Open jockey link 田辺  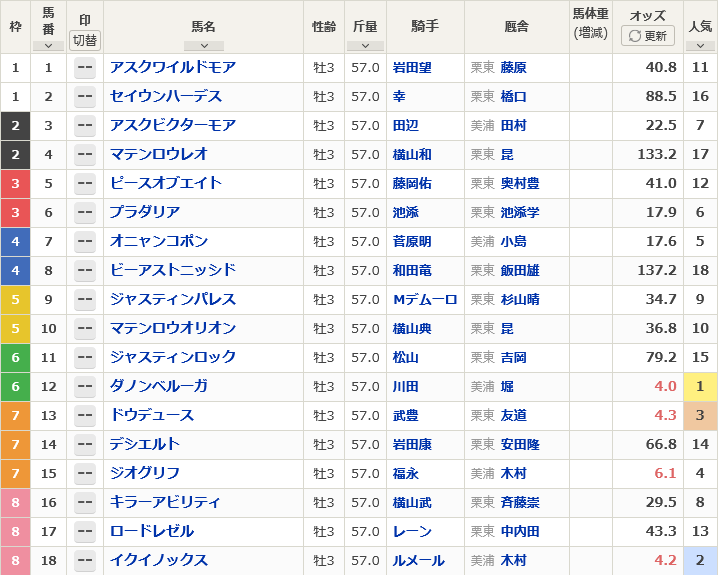point(406,125)
